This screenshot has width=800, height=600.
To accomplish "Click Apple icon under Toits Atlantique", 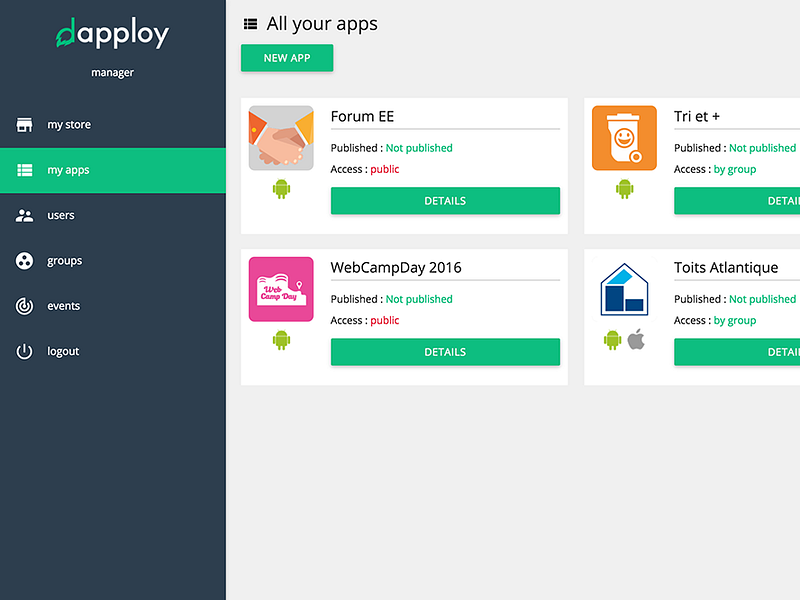I will (636, 339).
